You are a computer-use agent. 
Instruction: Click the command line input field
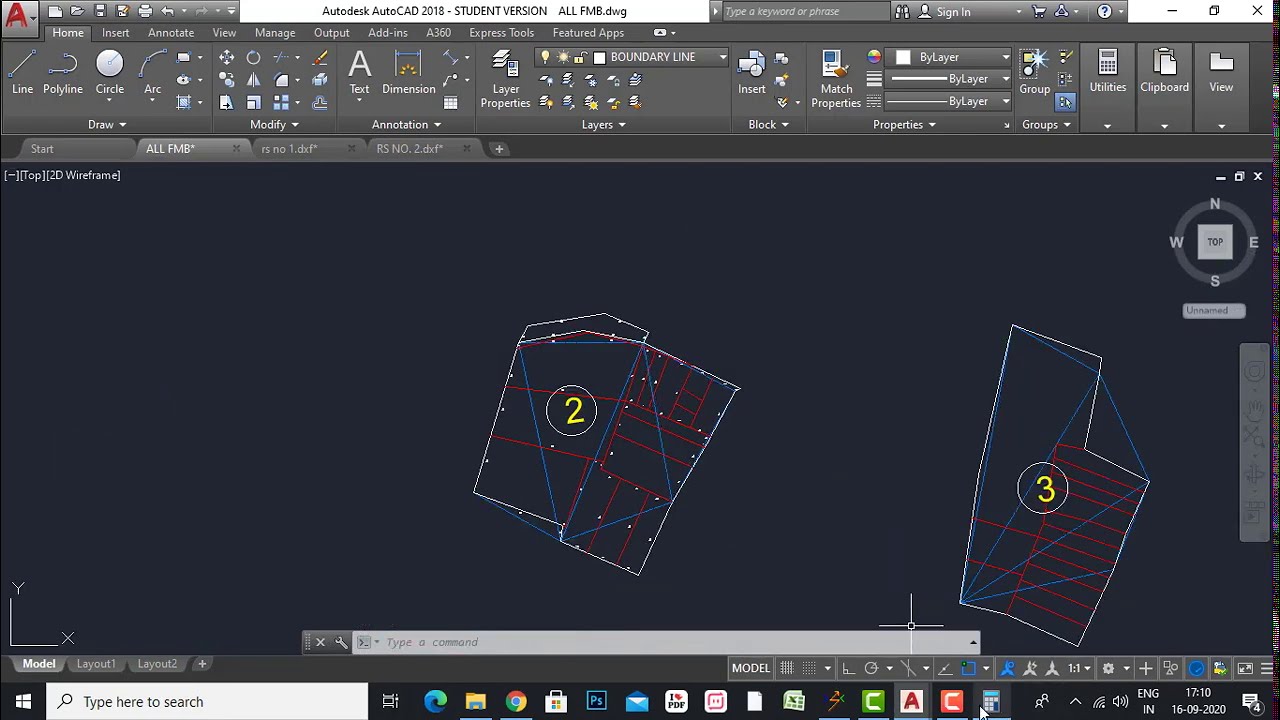[674, 642]
